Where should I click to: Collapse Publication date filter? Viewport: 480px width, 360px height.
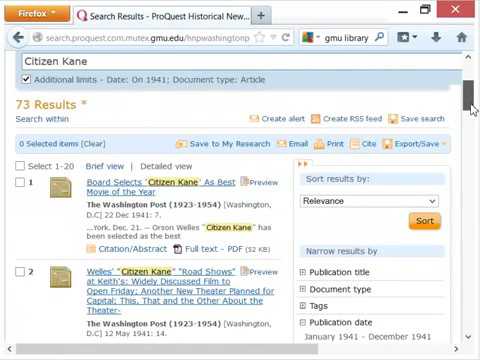[x=302, y=322]
